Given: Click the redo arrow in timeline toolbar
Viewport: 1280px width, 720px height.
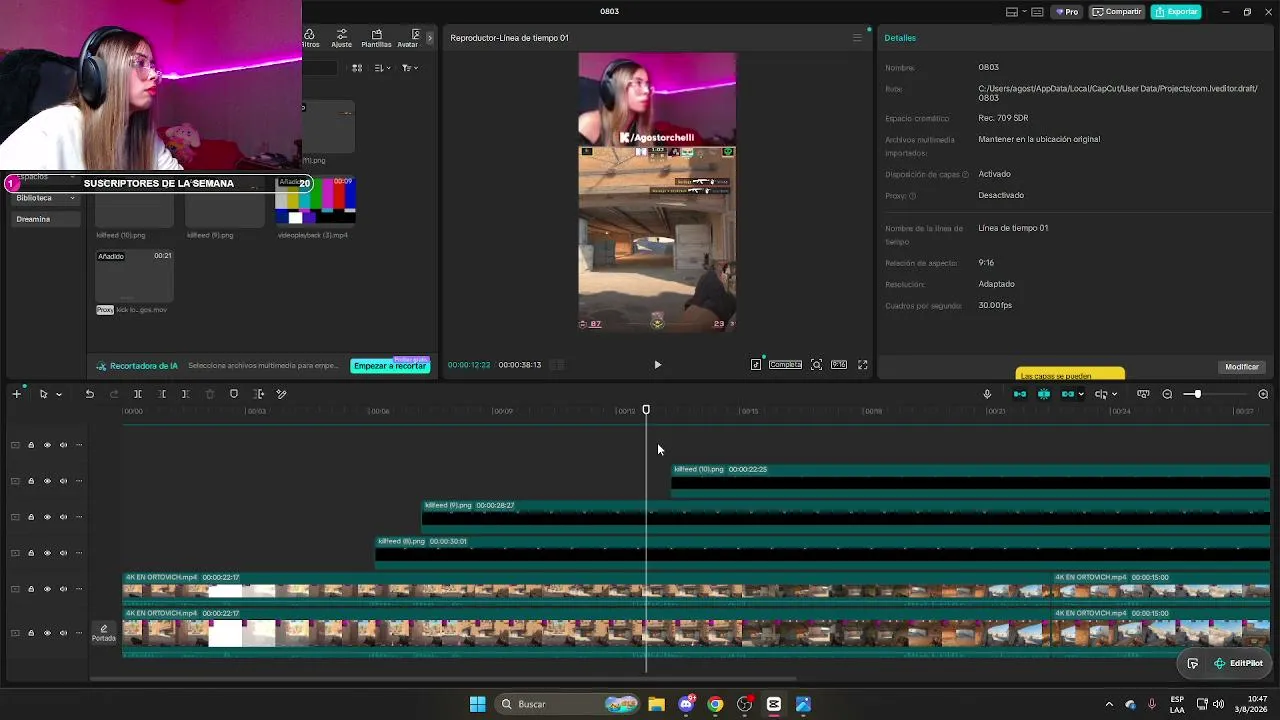Looking at the screenshot, I should tap(113, 394).
